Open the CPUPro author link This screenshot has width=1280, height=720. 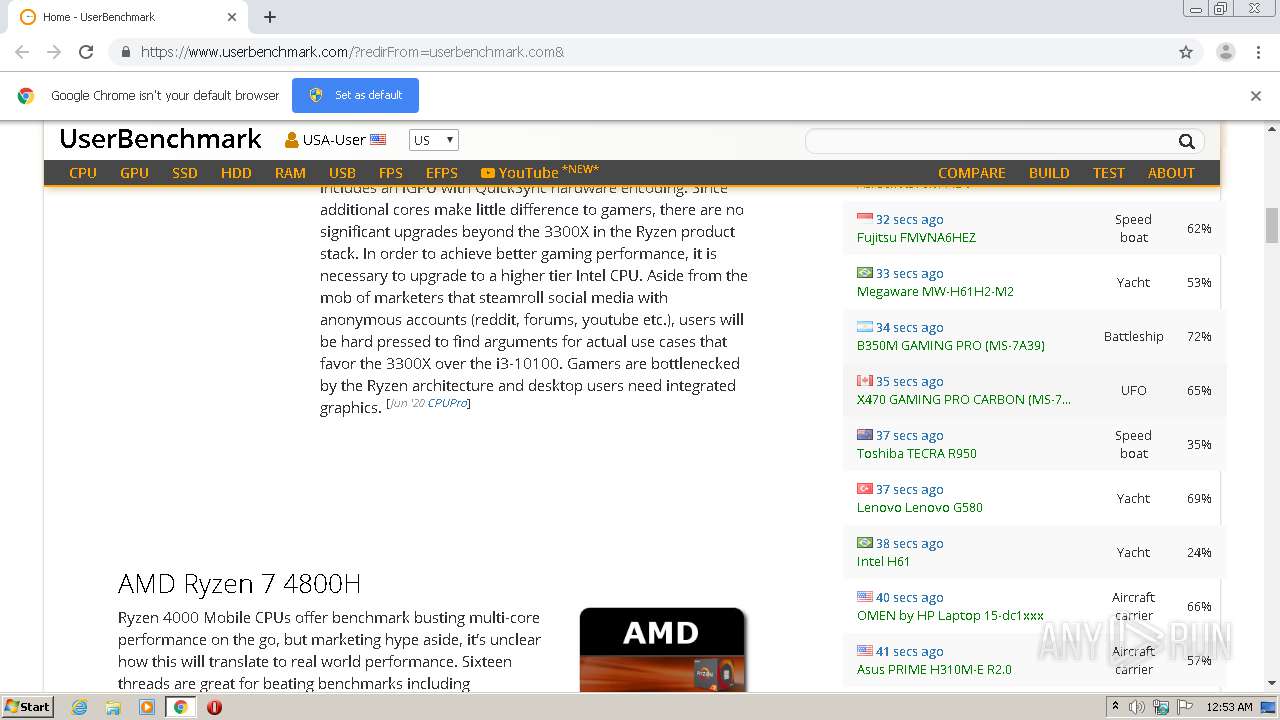tap(447, 403)
